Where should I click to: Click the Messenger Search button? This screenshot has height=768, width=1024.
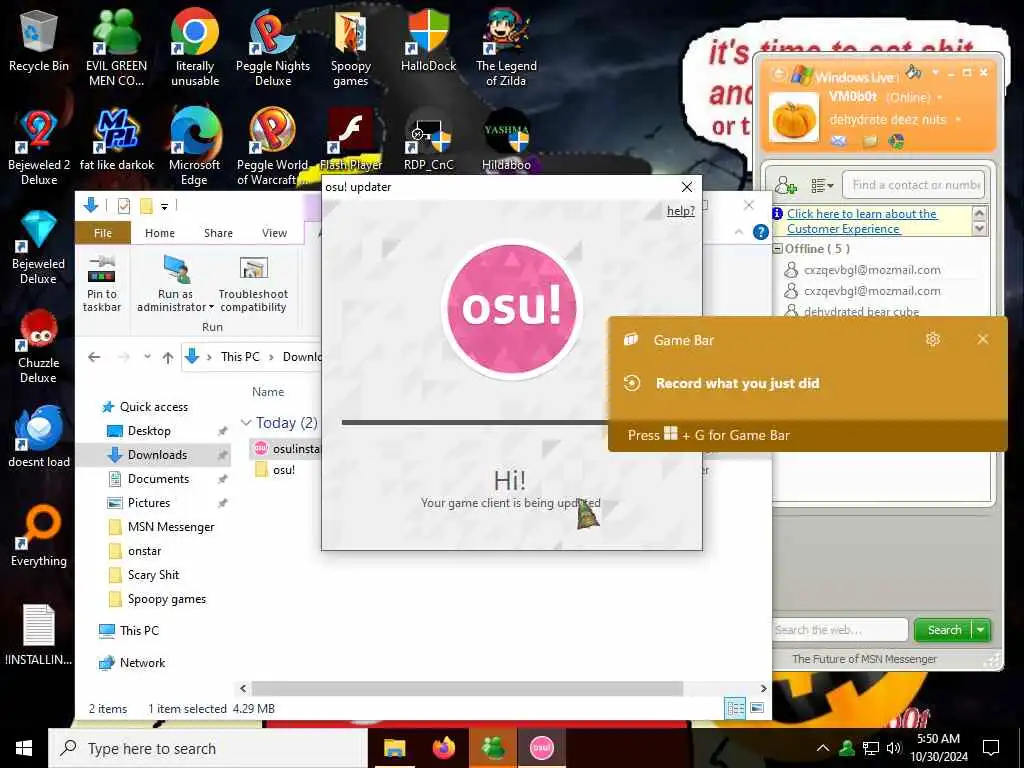point(944,630)
